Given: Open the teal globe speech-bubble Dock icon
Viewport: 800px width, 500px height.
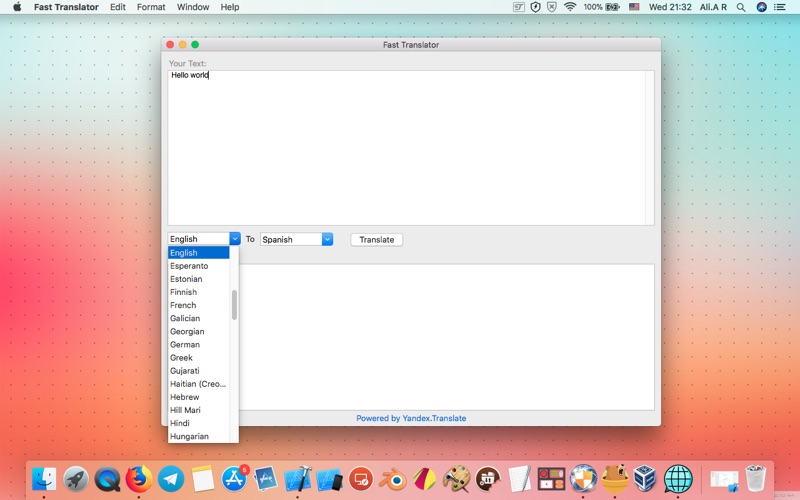Looking at the screenshot, I should 678,479.
